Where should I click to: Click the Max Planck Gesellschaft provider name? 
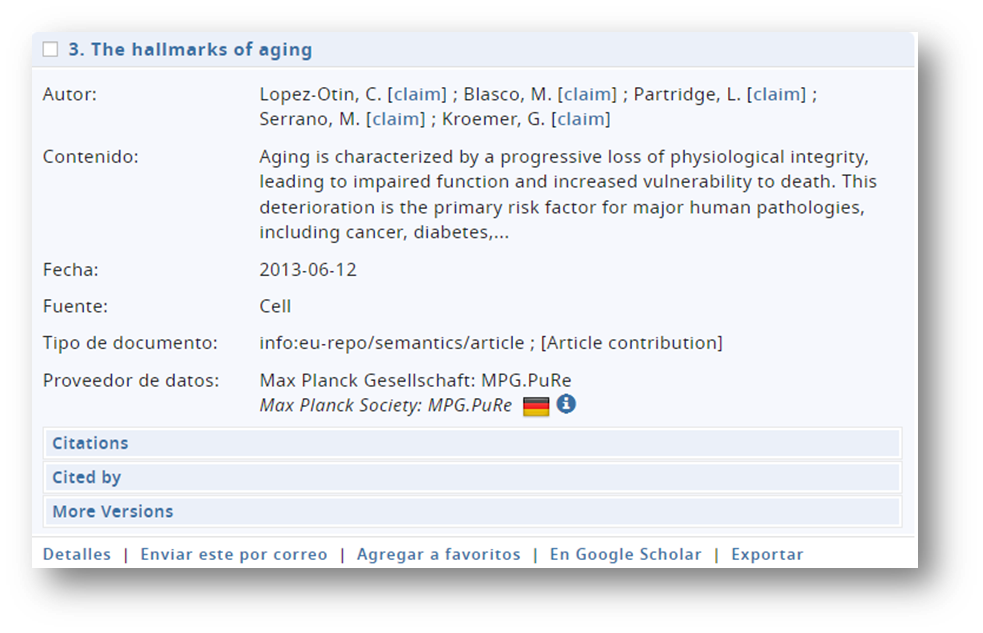click(x=415, y=380)
